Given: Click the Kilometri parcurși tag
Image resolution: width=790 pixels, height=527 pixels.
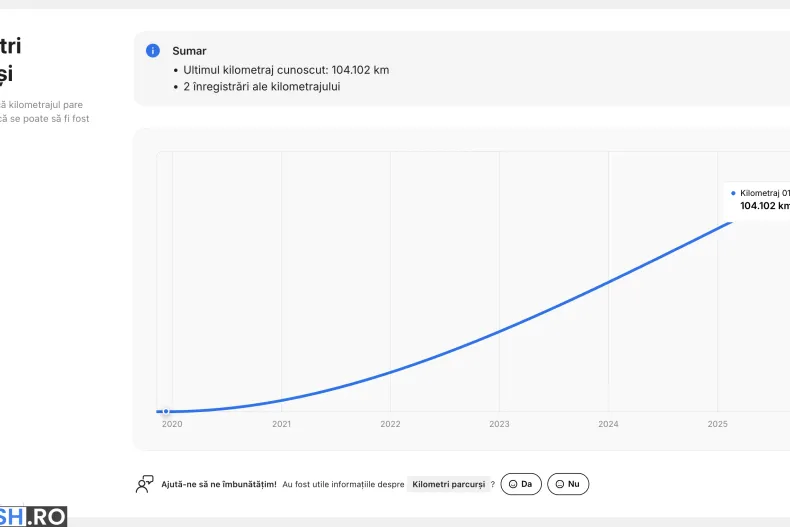Looking at the screenshot, I should coord(448,484).
